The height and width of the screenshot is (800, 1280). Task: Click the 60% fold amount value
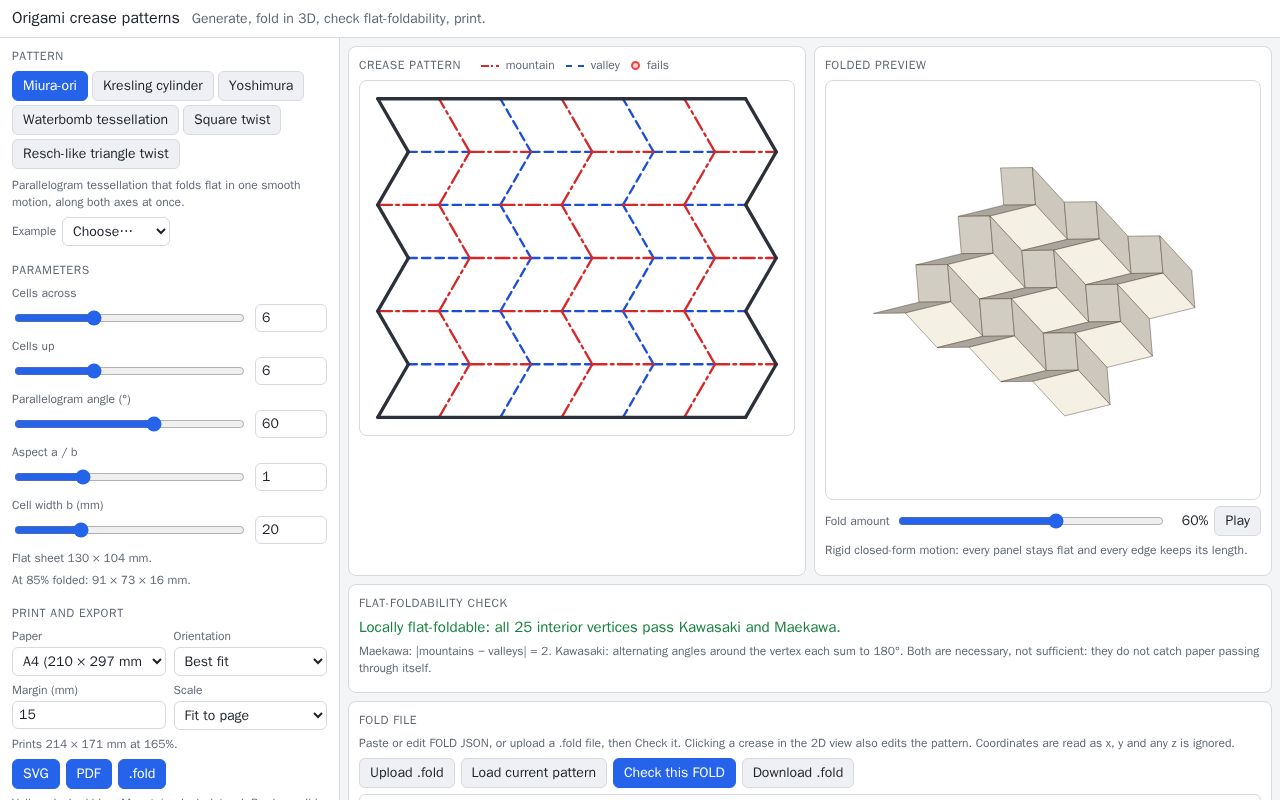pyautogui.click(x=1194, y=521)
